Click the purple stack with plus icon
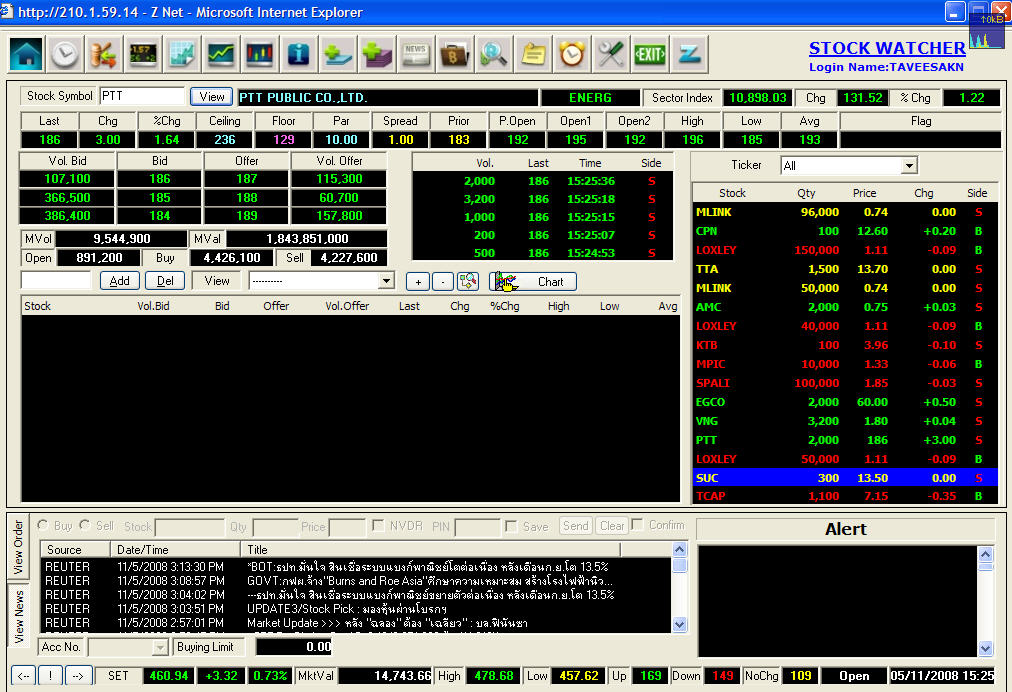Viewport: 1012px width, 692px height. coord(376,54)
